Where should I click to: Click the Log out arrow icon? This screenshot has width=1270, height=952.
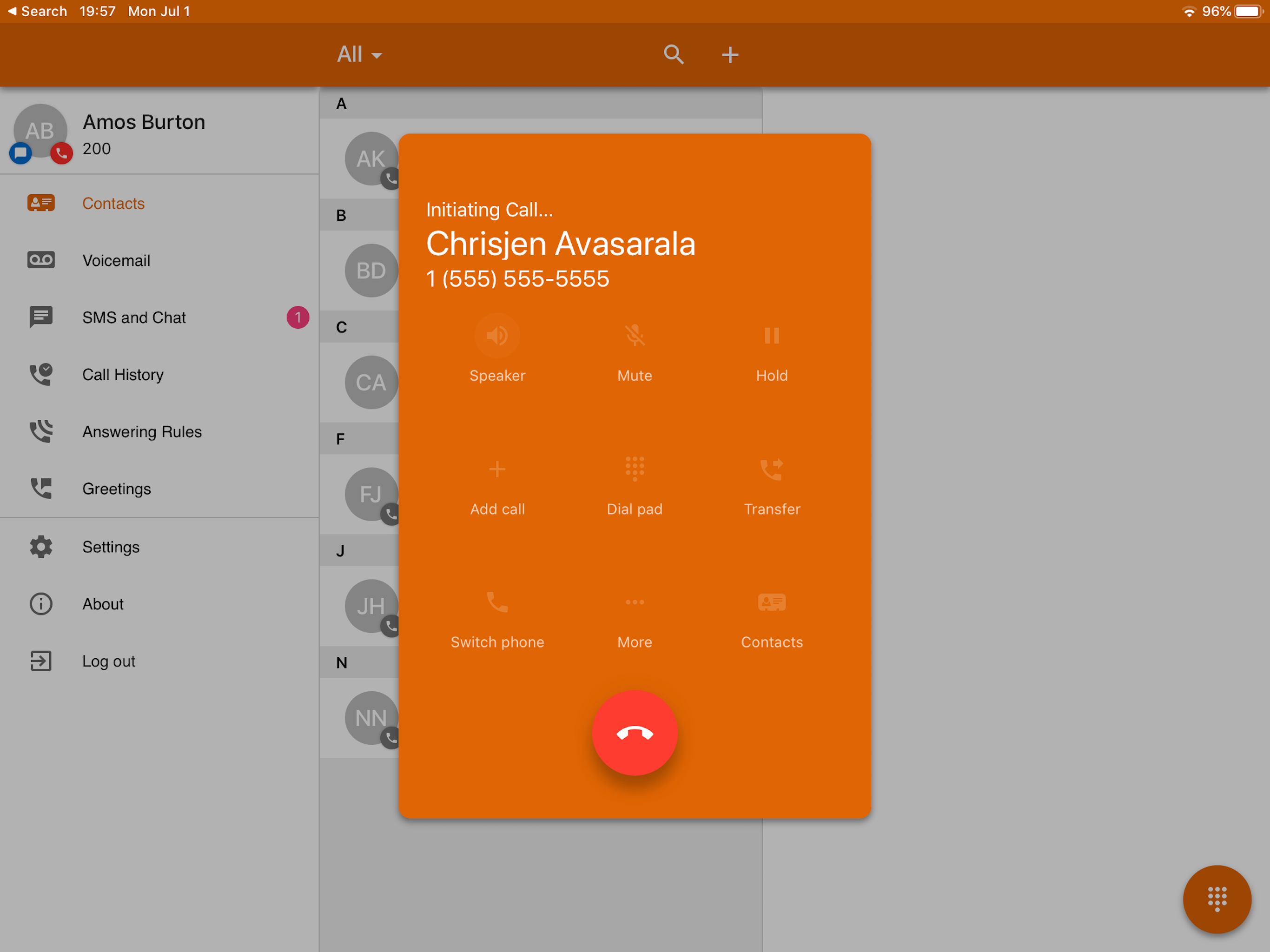coord(41,661)
